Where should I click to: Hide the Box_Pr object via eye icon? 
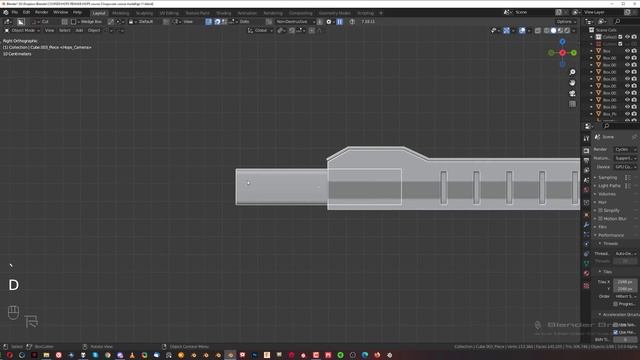[x=627, y=114]
